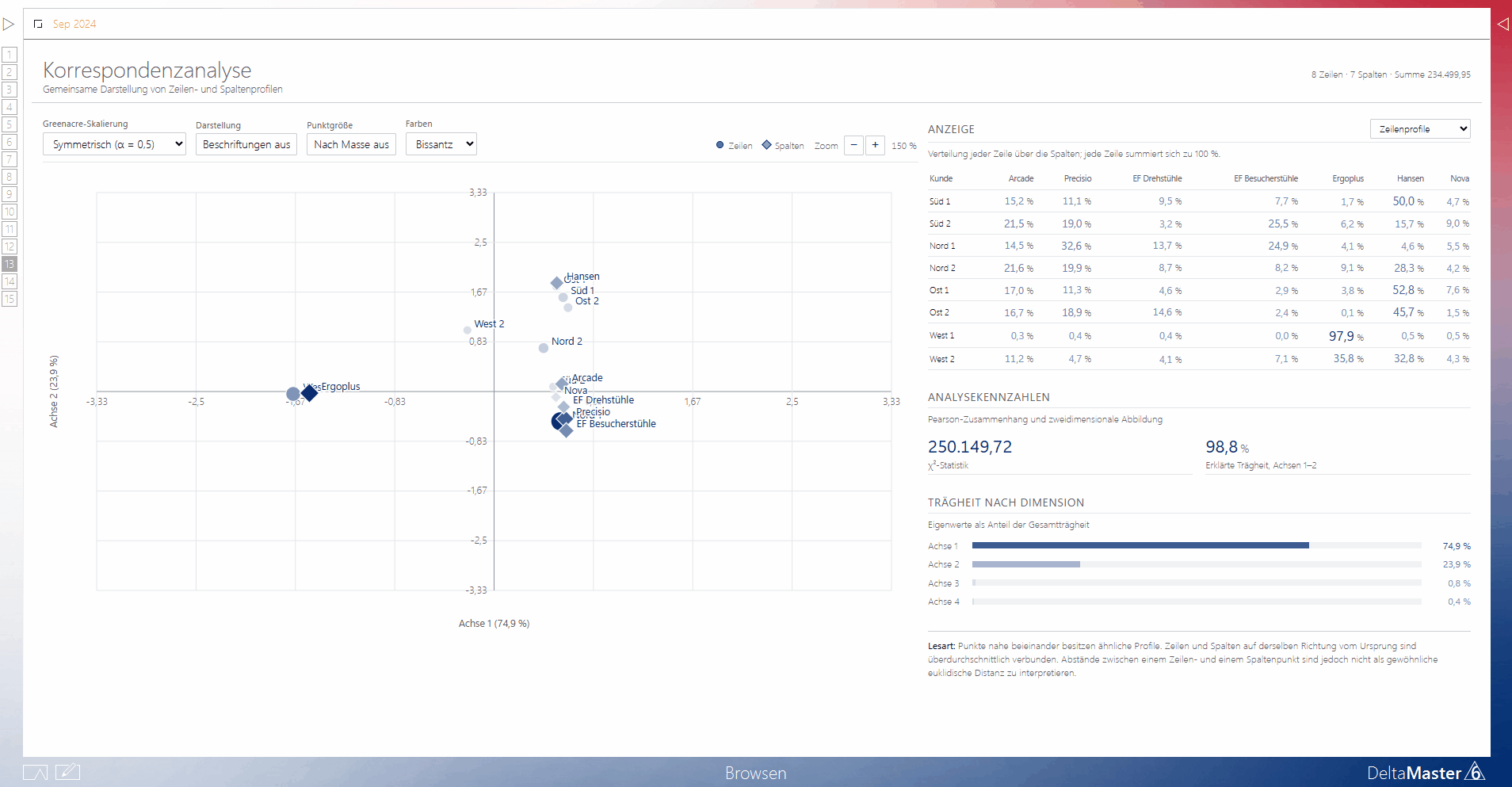This screenshot has height=787, width=1512.
Task: Zoom out with the minus button
Action: (853, 145)
